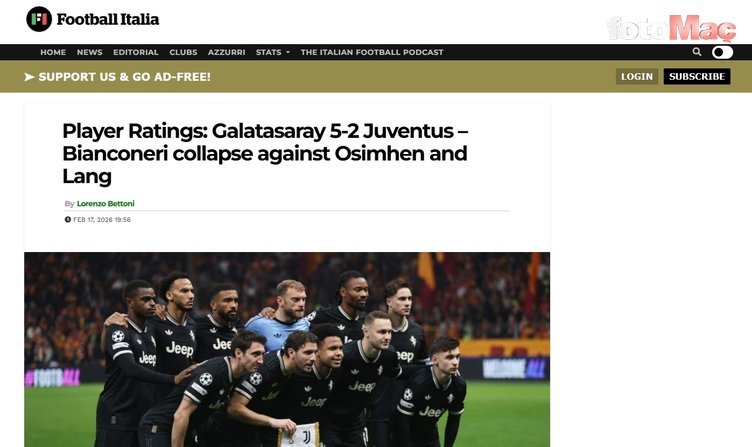Open the Juventus team photo

[287, 350]
